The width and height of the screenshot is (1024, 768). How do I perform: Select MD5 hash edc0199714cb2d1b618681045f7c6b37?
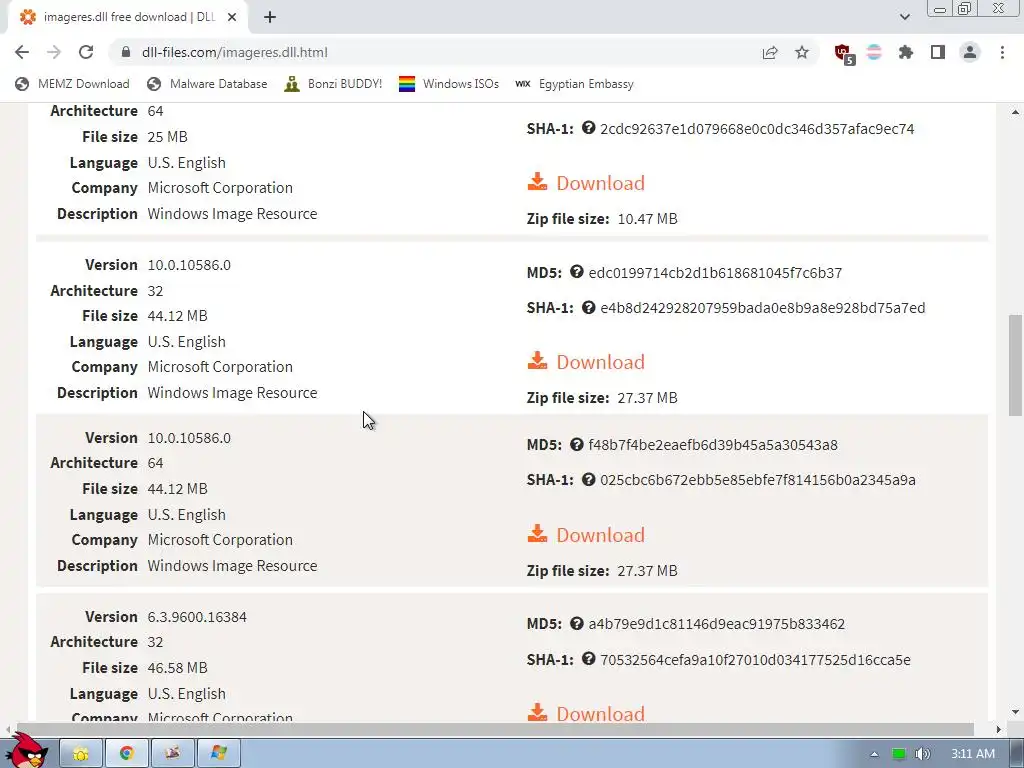(x=715, y=272)
